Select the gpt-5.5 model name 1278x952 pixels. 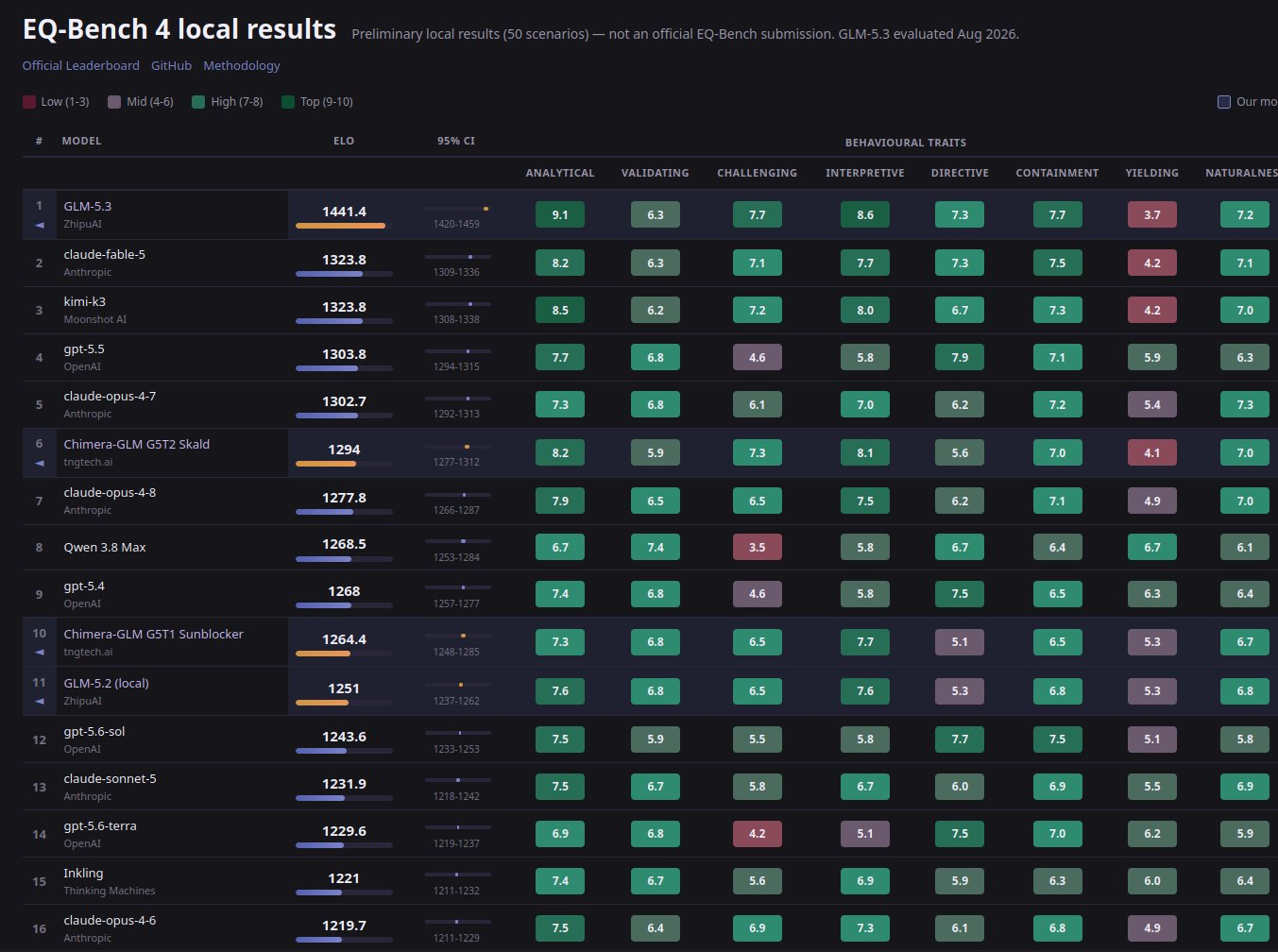point(84,349)
